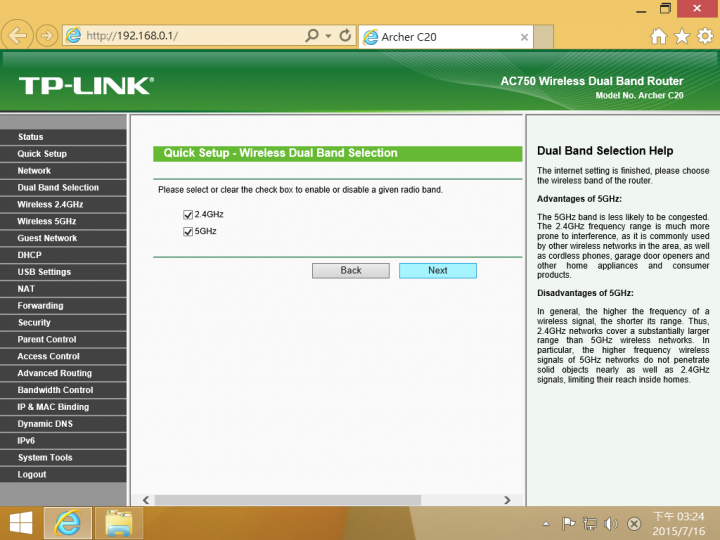
Task: Click the Model No. Archer C20 text
Action: pyautogui.click(x=639, y=96)
